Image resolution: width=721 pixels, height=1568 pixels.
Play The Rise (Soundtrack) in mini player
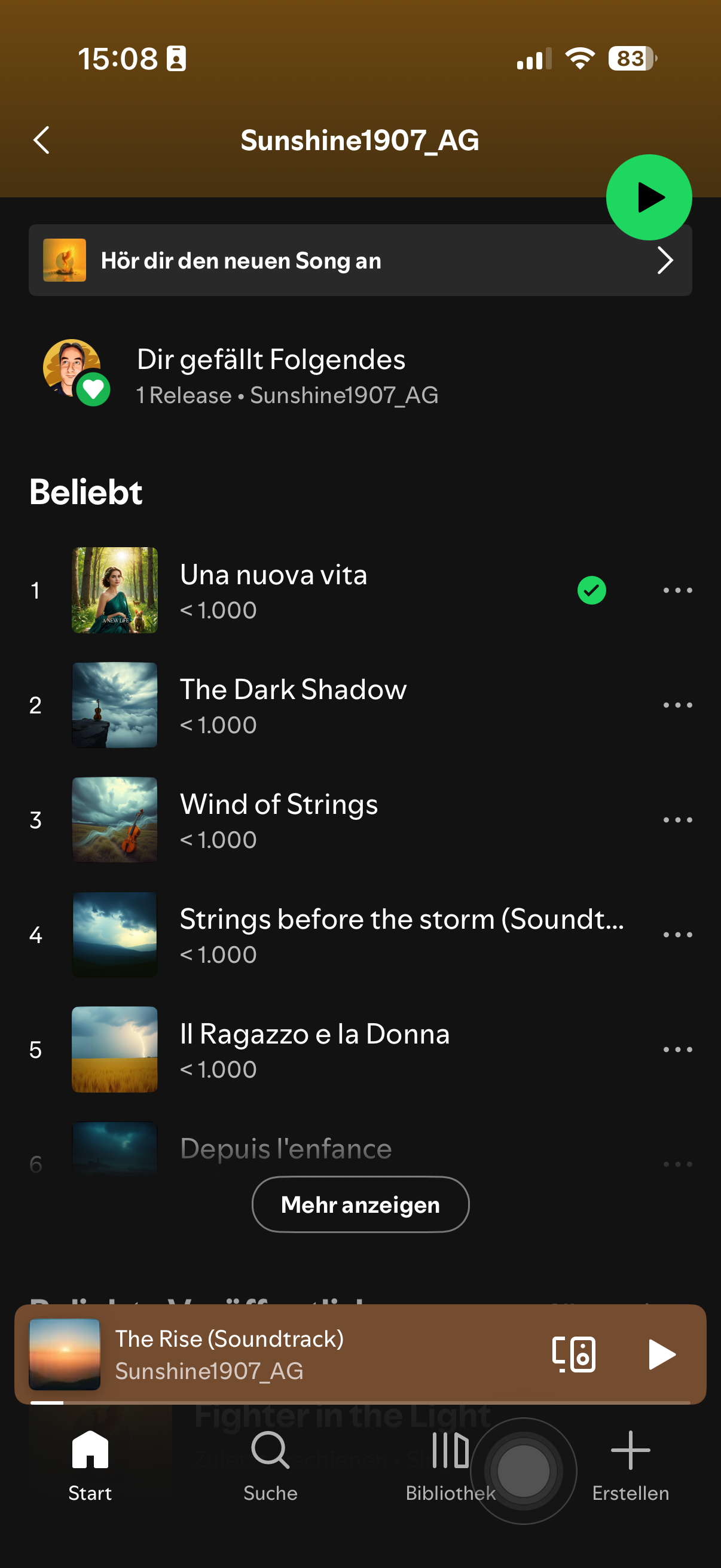[x=661, y=1355]
